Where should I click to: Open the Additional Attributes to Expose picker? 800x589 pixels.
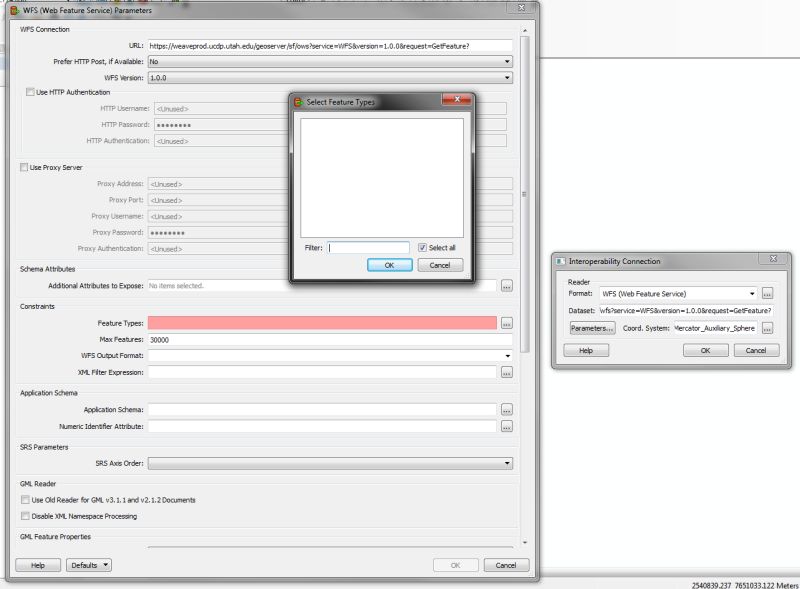click(508, 285)
